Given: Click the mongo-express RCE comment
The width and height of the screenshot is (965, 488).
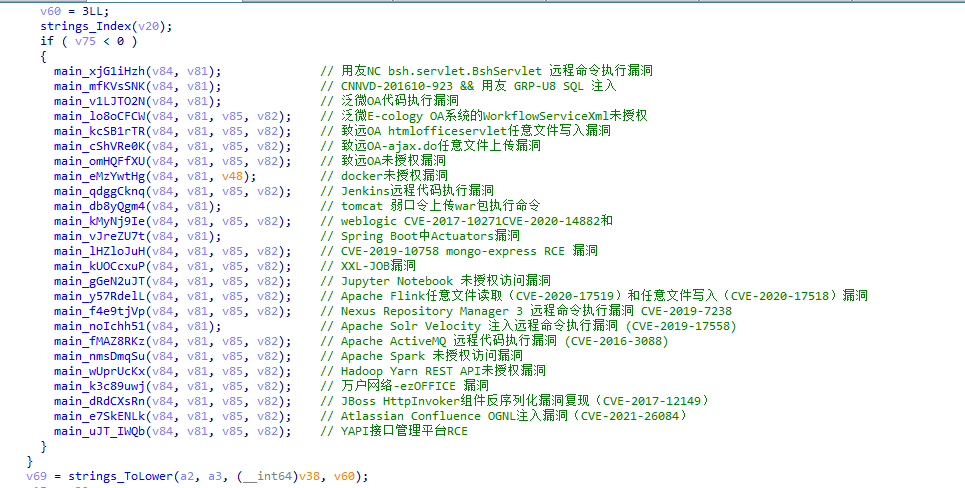Looking at the screenshot, I should coord(459,251).
